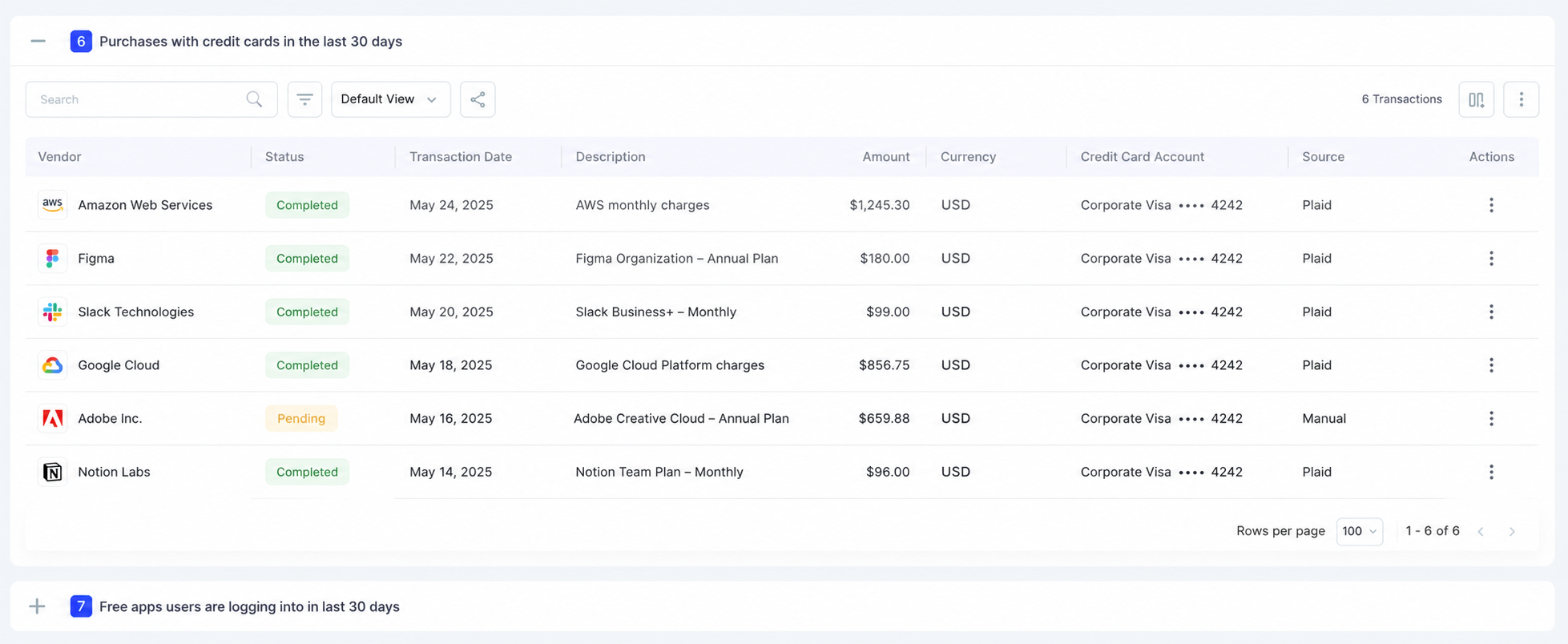Click the May 22, 2025 date cell

pyautogui.click(x=451, y=259)
